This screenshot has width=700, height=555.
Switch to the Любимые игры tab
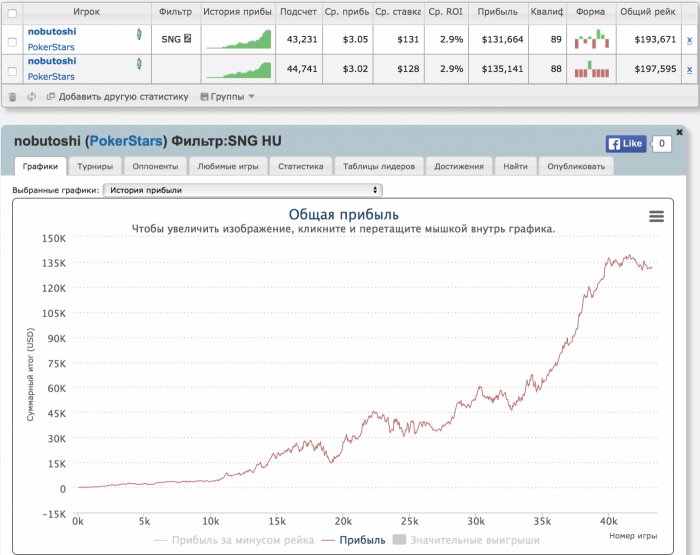pos(228,166)
